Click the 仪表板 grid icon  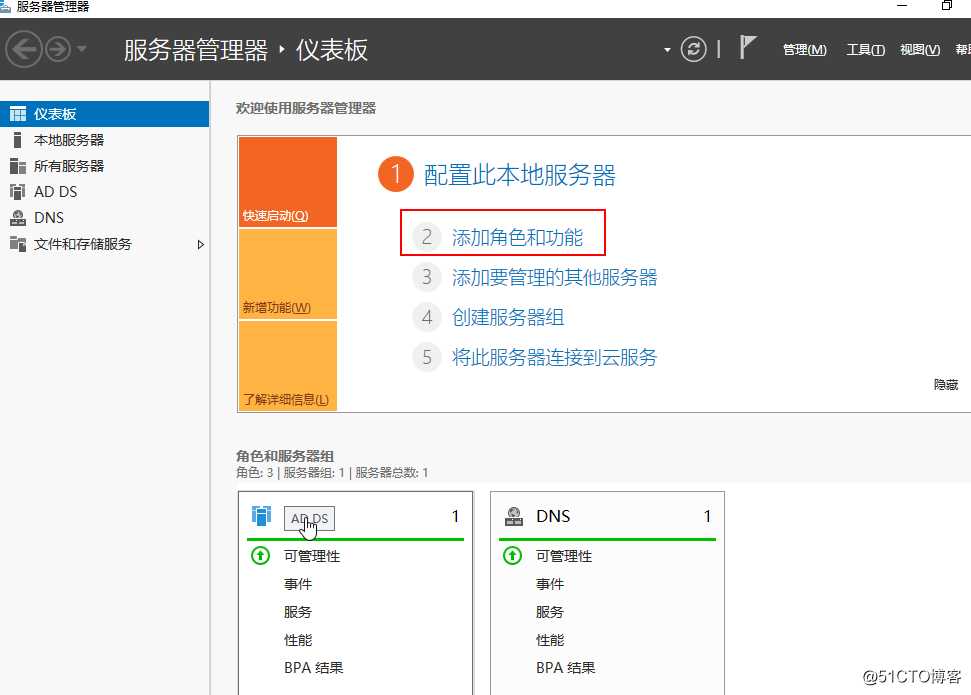click(x=18, y=114)
